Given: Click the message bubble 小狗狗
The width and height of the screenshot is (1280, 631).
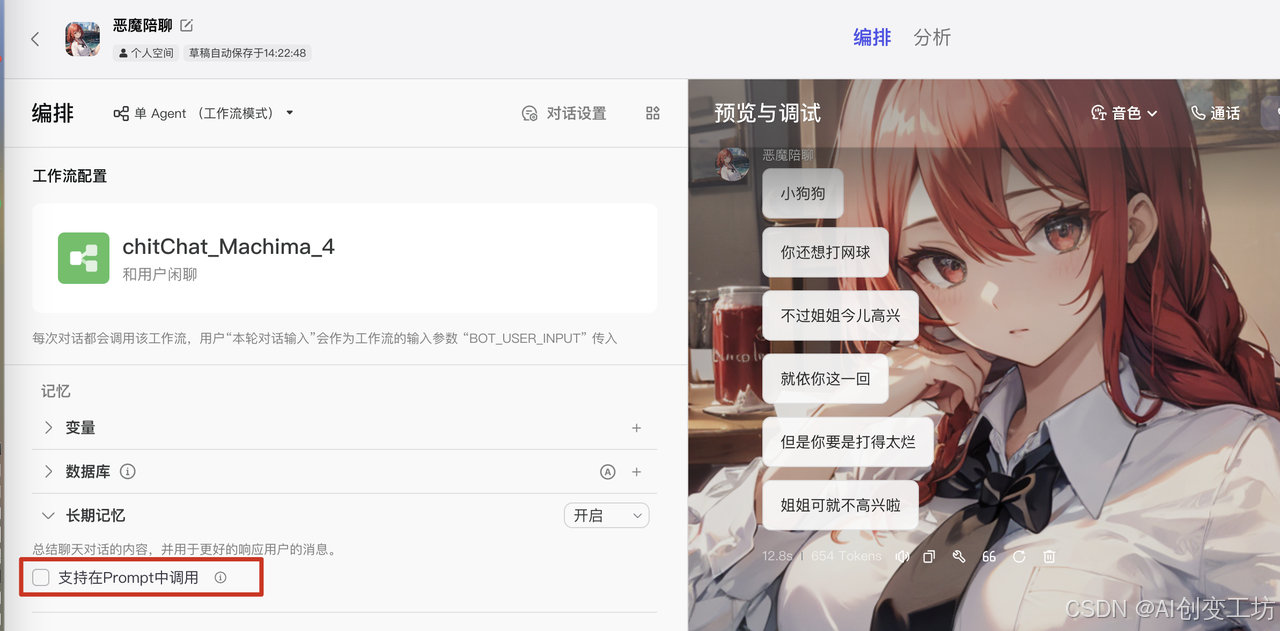Looking at the screenshot, I should point(803,193).
